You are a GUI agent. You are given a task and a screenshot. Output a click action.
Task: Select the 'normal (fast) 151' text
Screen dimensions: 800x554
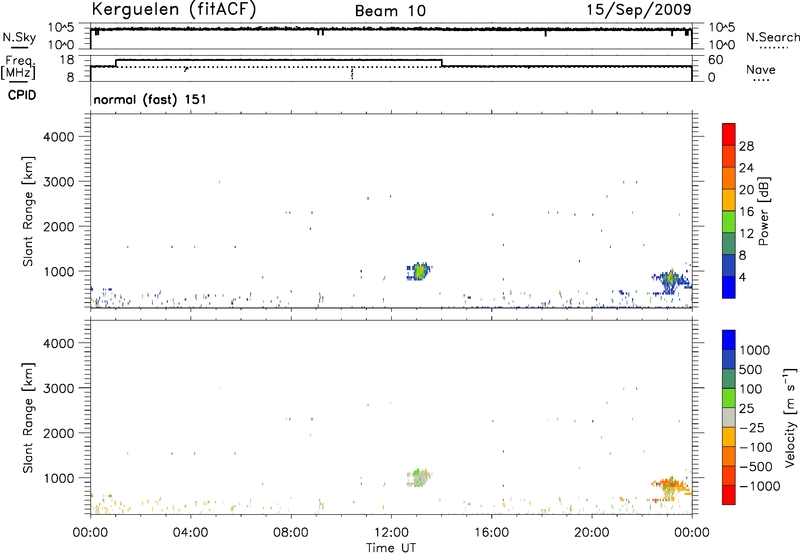point(150,99)
